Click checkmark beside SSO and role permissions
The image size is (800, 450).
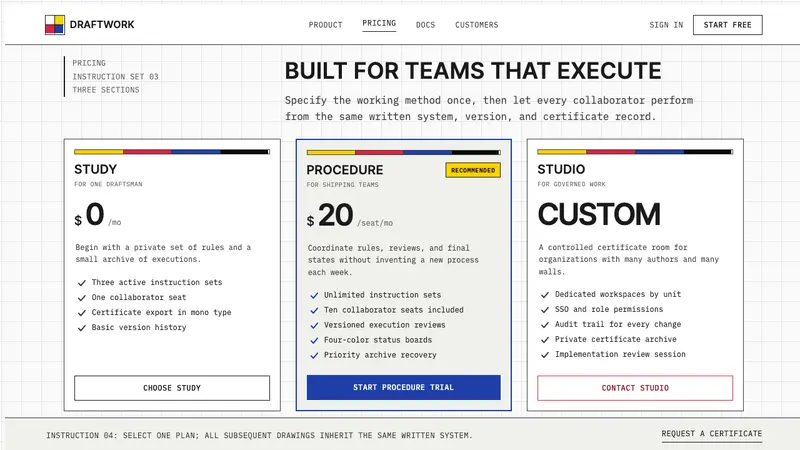click(545, 310)
